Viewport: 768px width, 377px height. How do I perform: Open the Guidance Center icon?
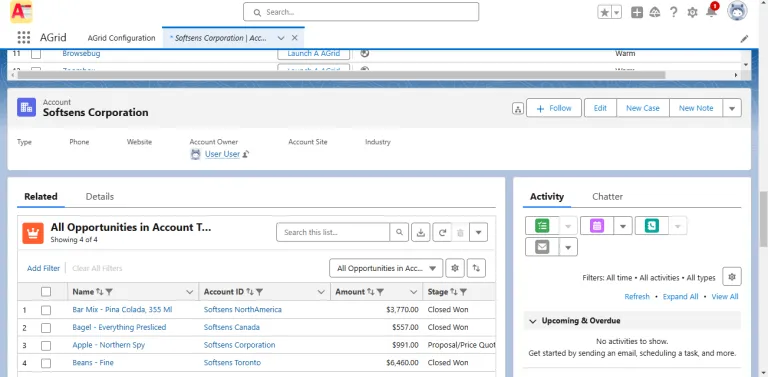click(655, 13)
